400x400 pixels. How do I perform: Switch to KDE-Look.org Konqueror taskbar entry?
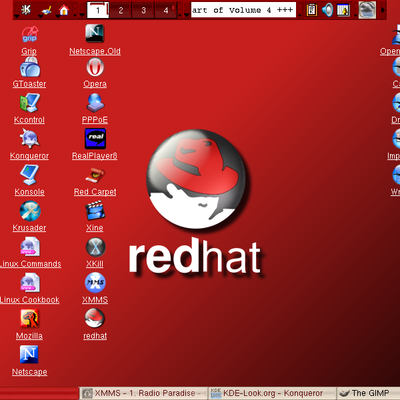[272, 393]
